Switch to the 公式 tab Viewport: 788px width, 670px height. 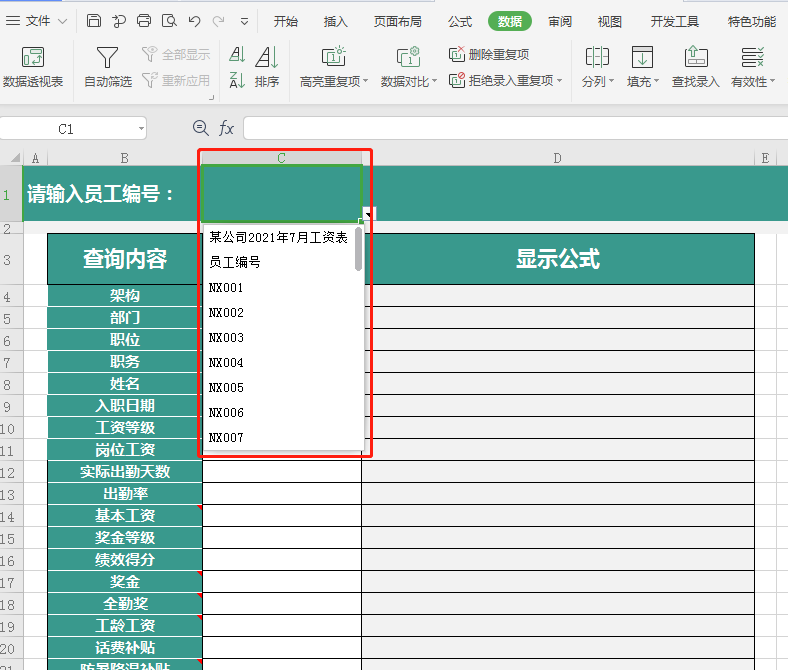tap(460, 22)
